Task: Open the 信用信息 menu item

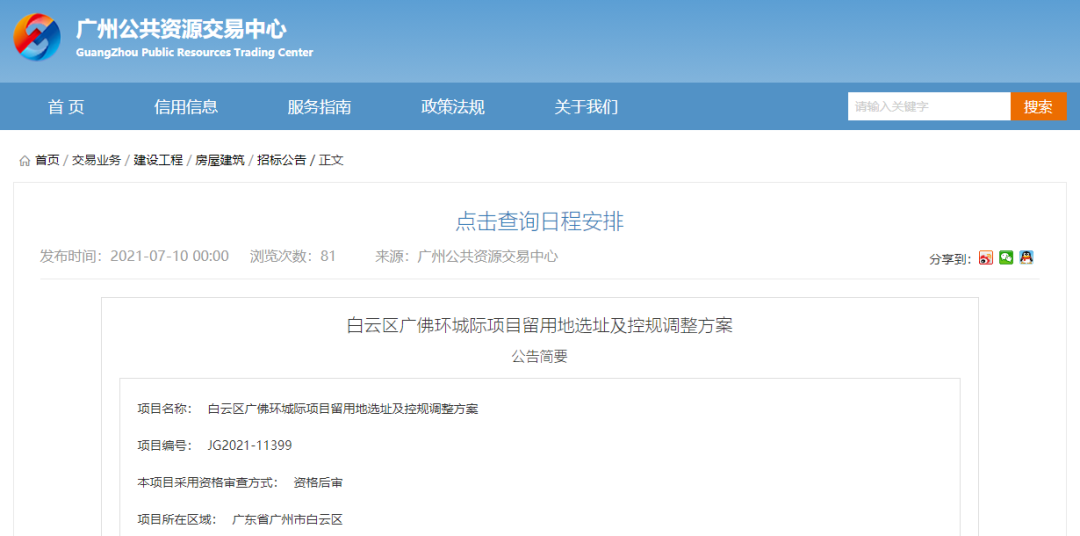Action: pyautogui.click(x=186, y=107)
